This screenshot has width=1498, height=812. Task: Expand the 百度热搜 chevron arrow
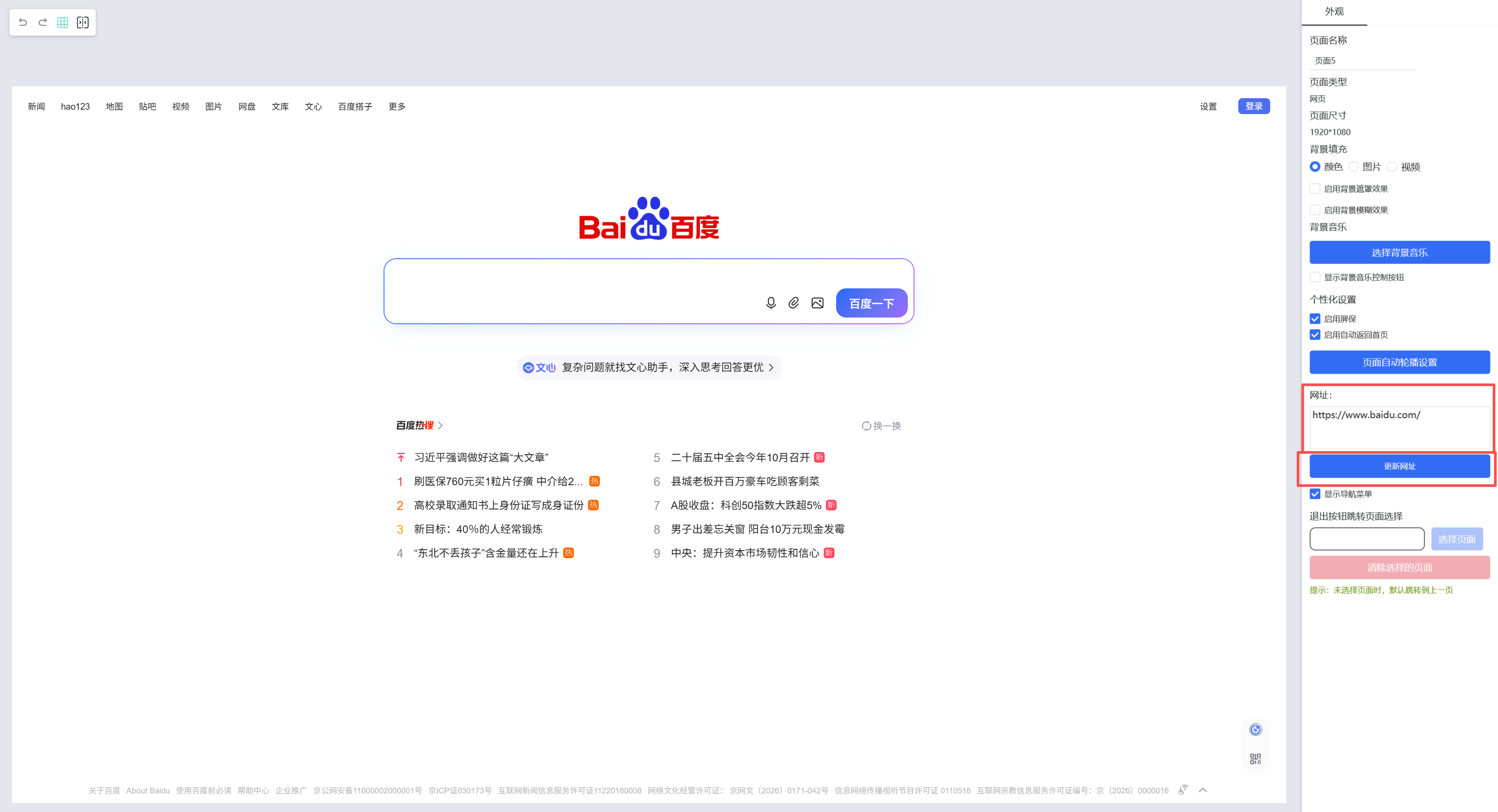[440, 425]
